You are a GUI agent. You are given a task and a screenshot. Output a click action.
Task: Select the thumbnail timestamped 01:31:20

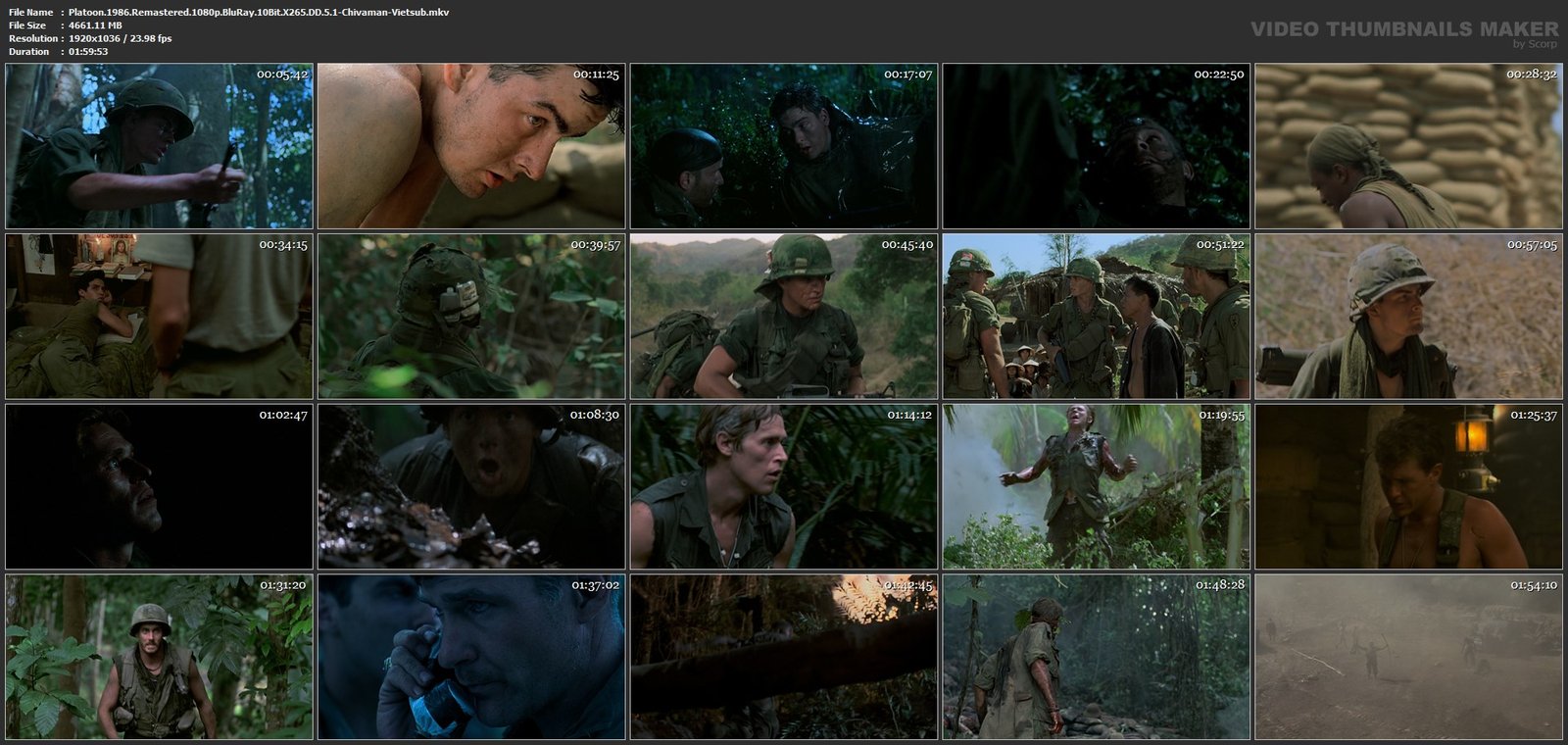coord(159,657)
